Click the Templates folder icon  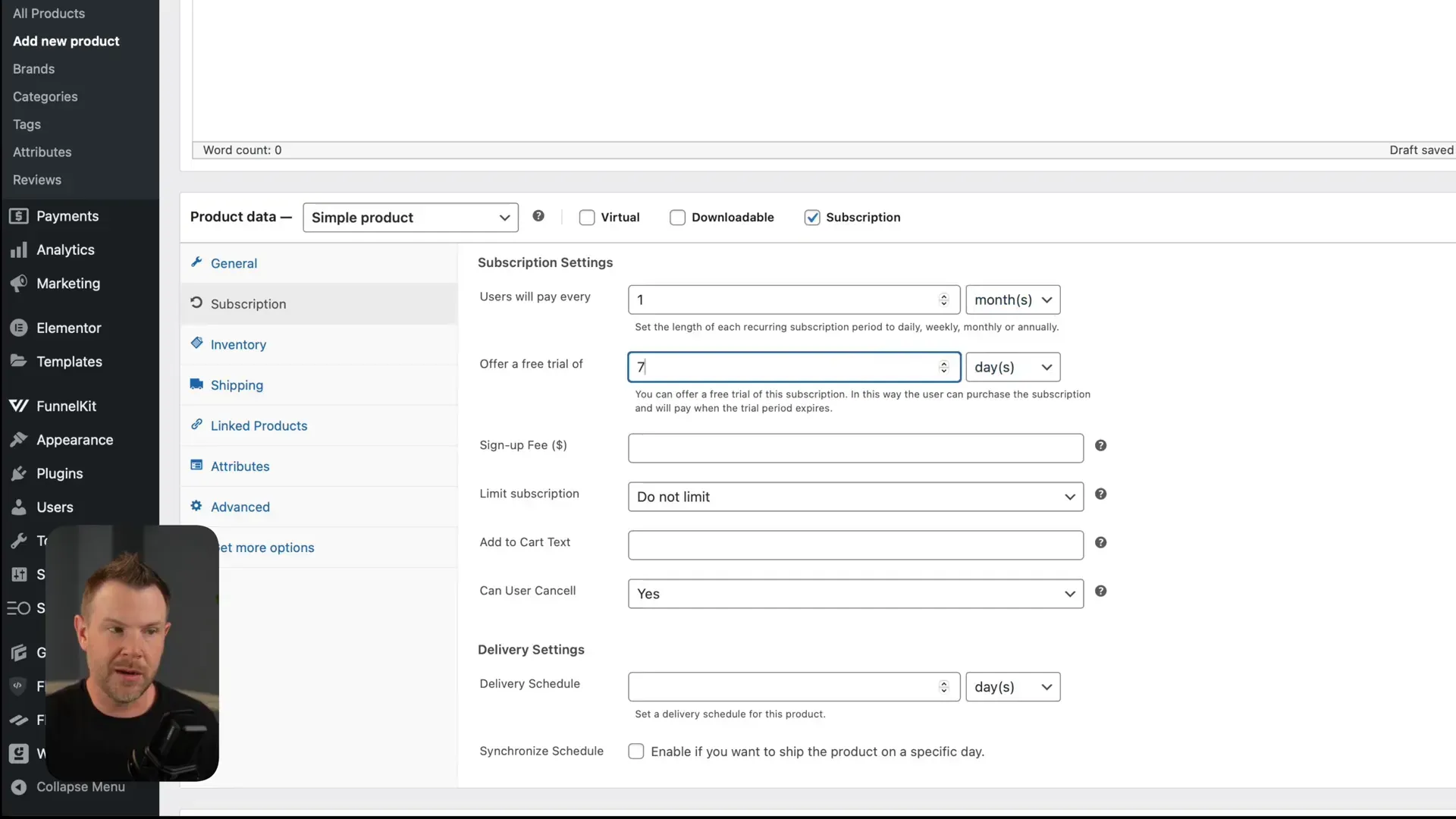pyautogui.click(x=19, y=361)
